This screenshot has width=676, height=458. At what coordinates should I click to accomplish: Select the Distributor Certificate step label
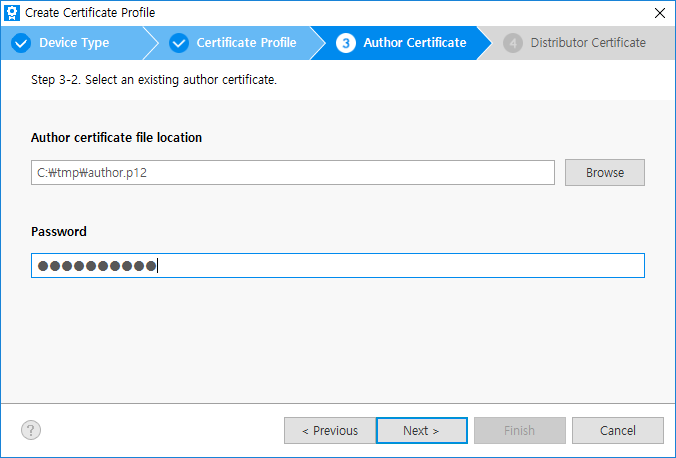(587, 43)
